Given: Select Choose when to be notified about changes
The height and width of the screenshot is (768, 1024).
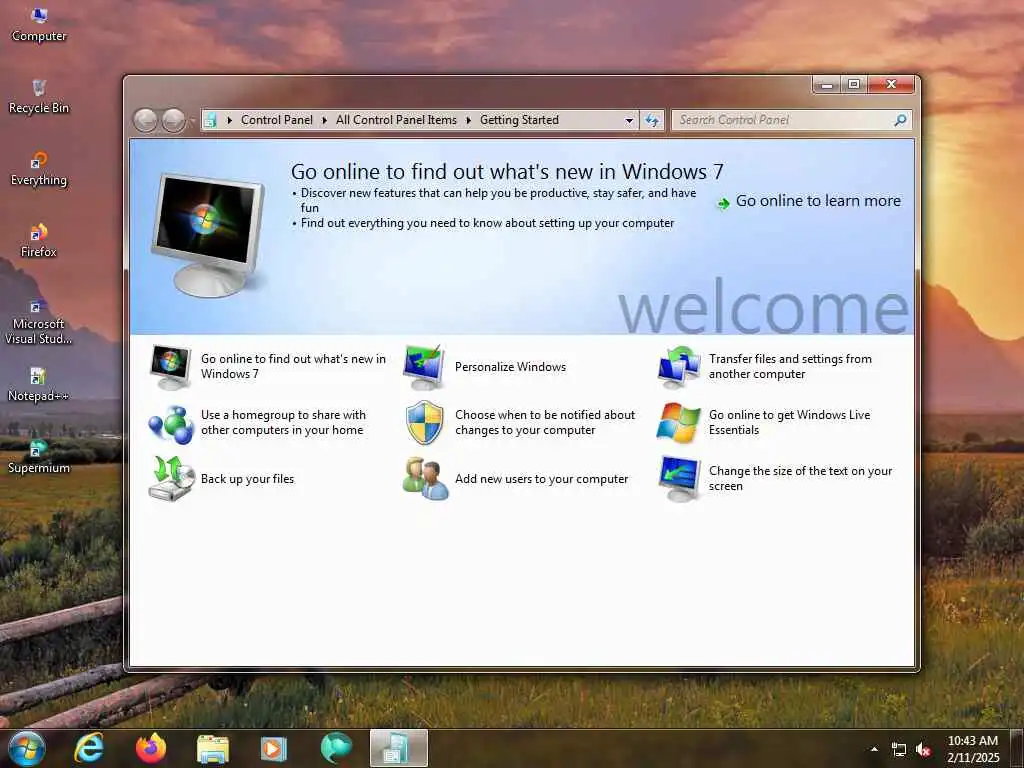Looking at the screenshot, I should point(545,423).
